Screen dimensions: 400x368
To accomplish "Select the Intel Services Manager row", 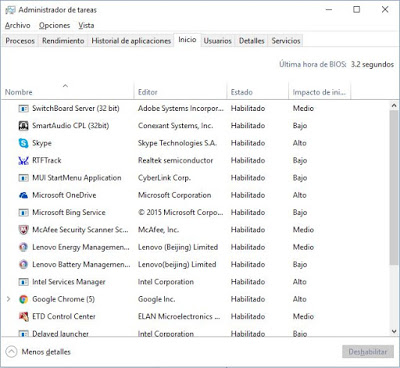I will click(x=195, y=282).
